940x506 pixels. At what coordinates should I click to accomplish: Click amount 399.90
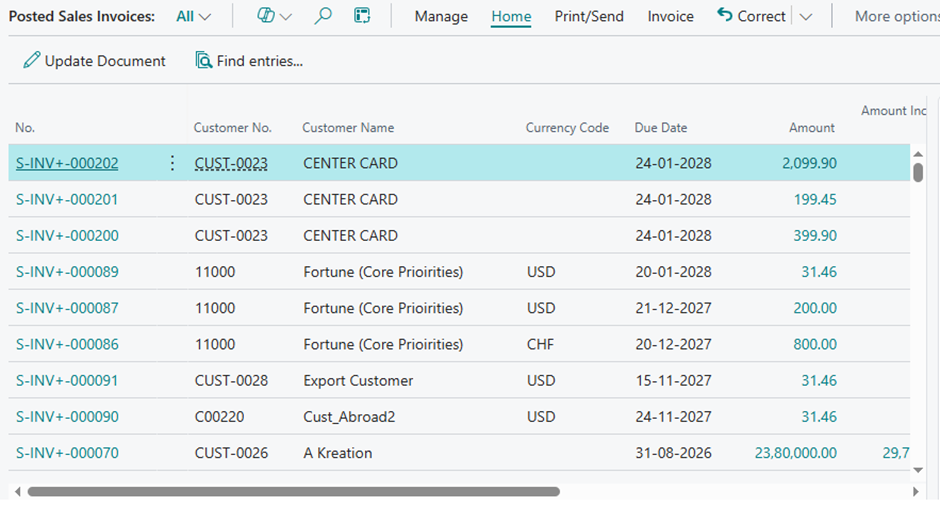click(x=815, y=236)
